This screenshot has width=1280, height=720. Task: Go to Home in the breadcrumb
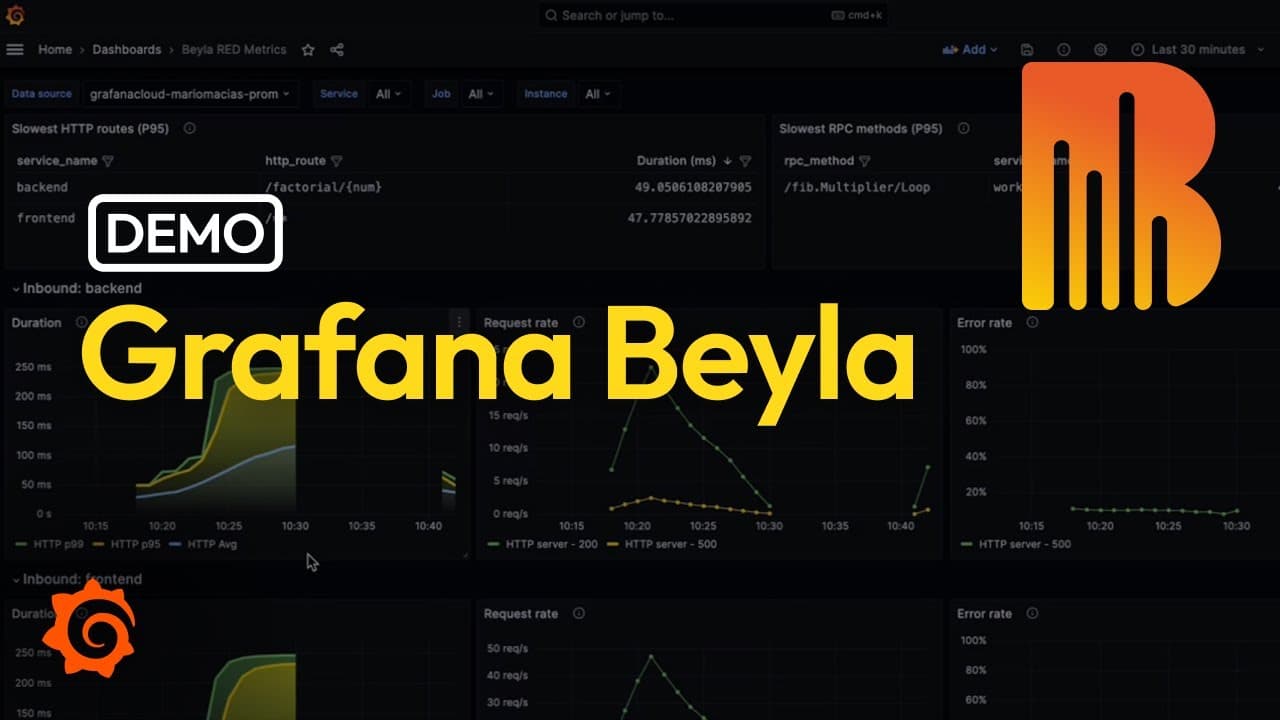click(55, 50)
